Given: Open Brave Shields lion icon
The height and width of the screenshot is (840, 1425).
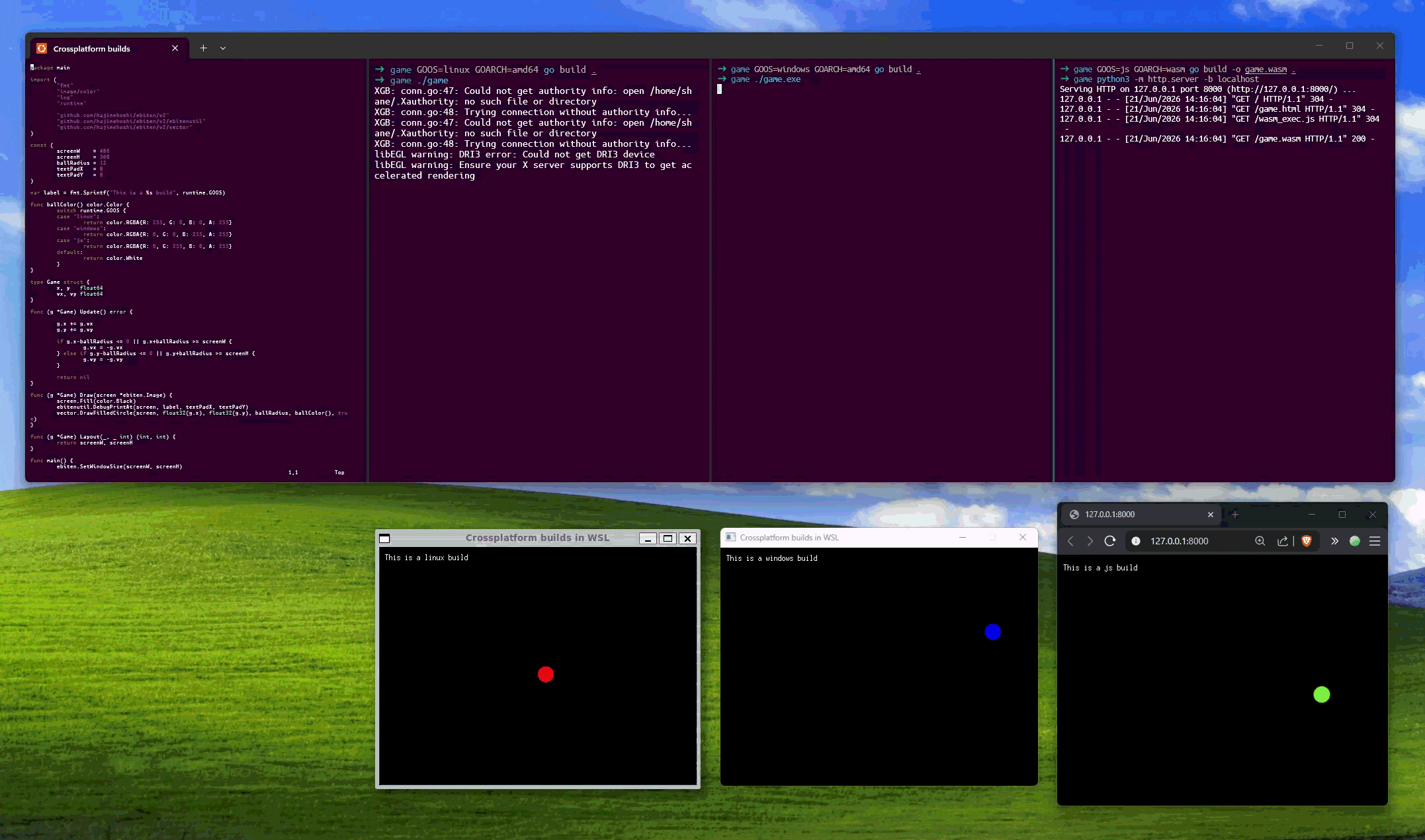Looking at the screenshot, I should coord(1307,541).
